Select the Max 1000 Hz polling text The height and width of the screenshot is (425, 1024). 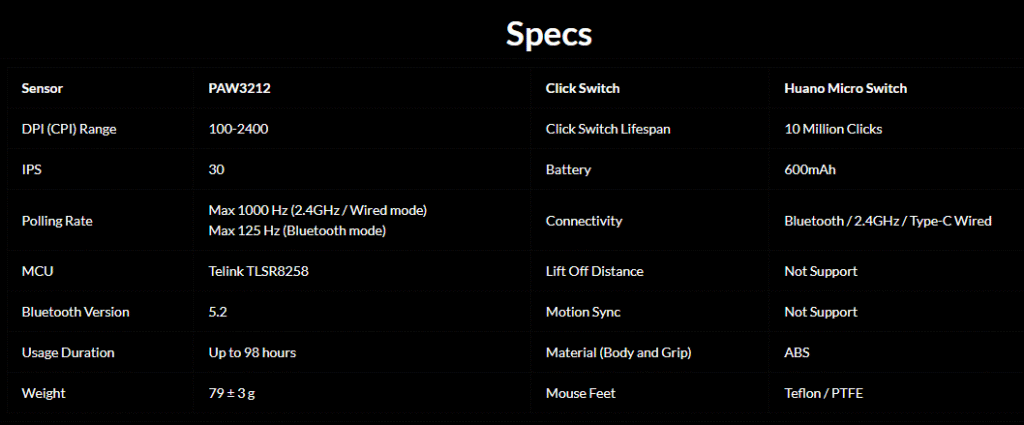(317, 210)
